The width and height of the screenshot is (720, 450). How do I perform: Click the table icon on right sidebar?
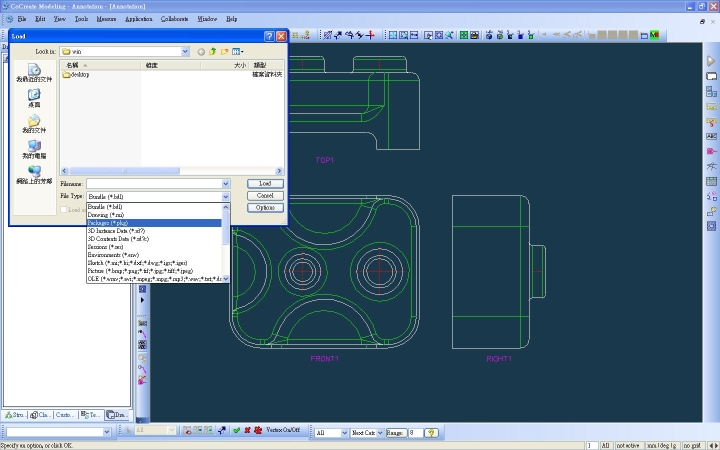pos(711,182)
